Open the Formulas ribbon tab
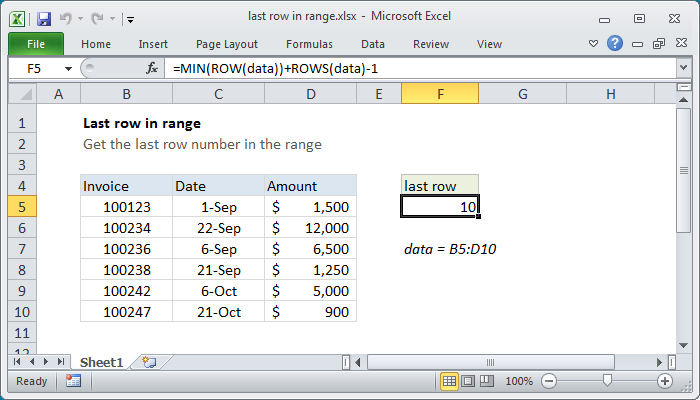 click(x=309, y=44)
